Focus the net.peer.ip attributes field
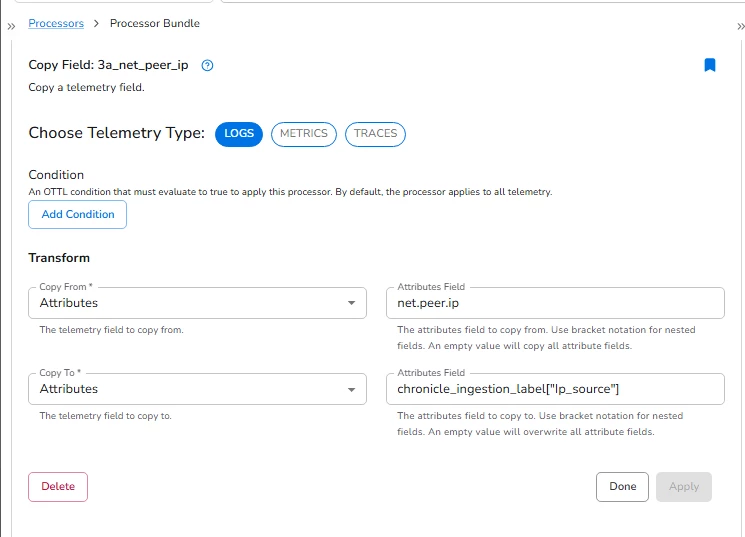This screenshot has height=537, width=745. point(555,303)
